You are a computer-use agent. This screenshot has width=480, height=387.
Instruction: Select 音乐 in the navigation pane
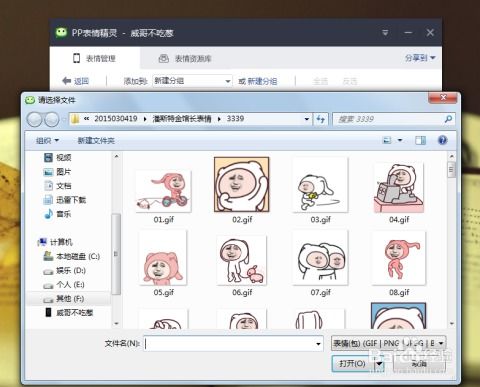pyautogui.click(x=57, y=214)
